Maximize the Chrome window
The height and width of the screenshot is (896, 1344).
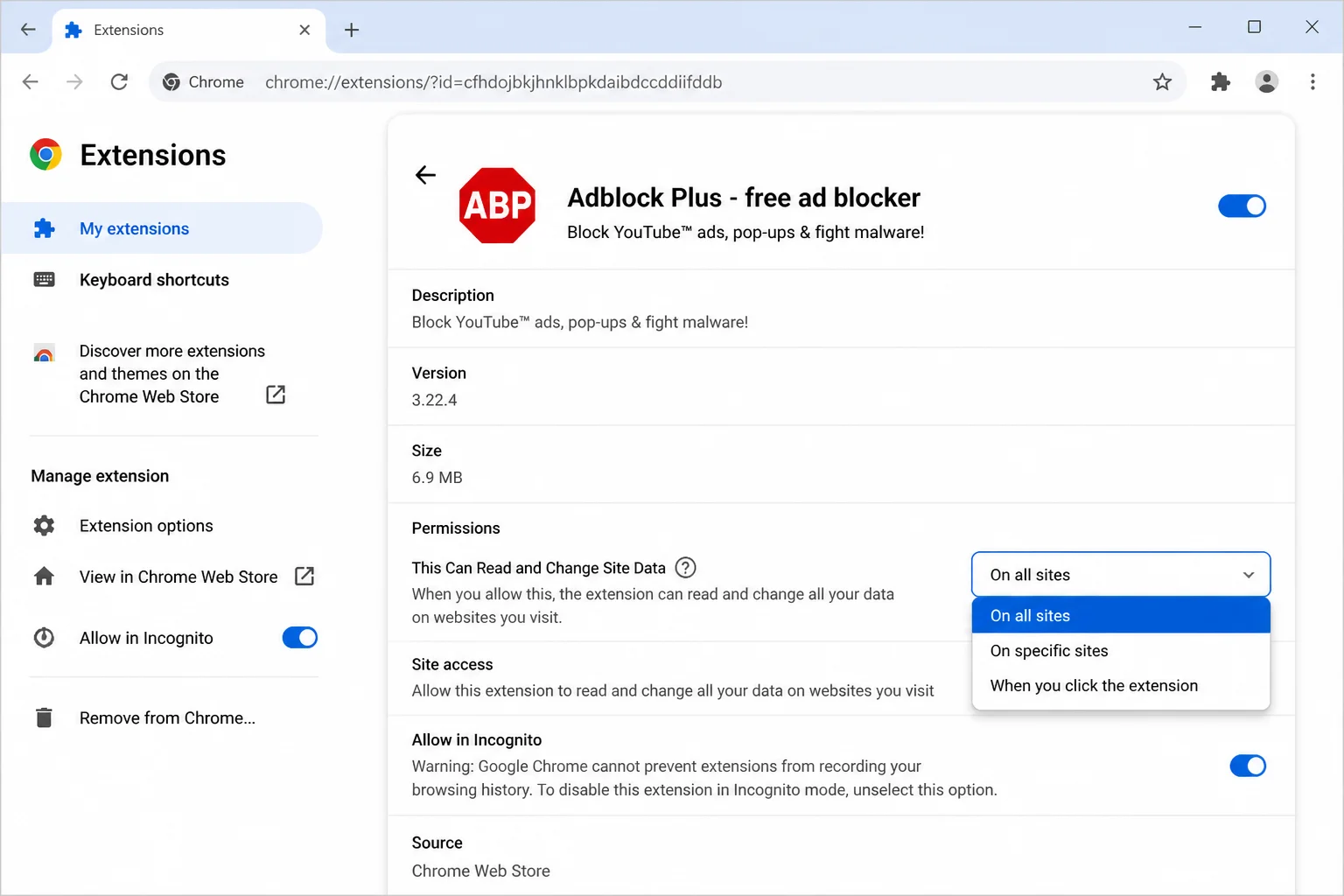point(1254,27)
